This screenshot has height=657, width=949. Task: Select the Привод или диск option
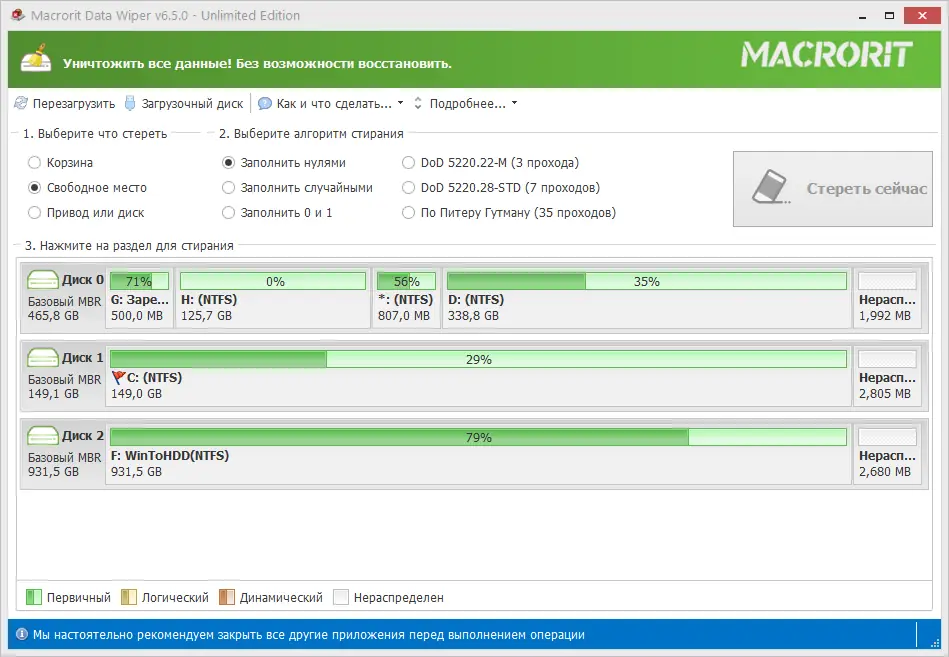click(34, 213)
